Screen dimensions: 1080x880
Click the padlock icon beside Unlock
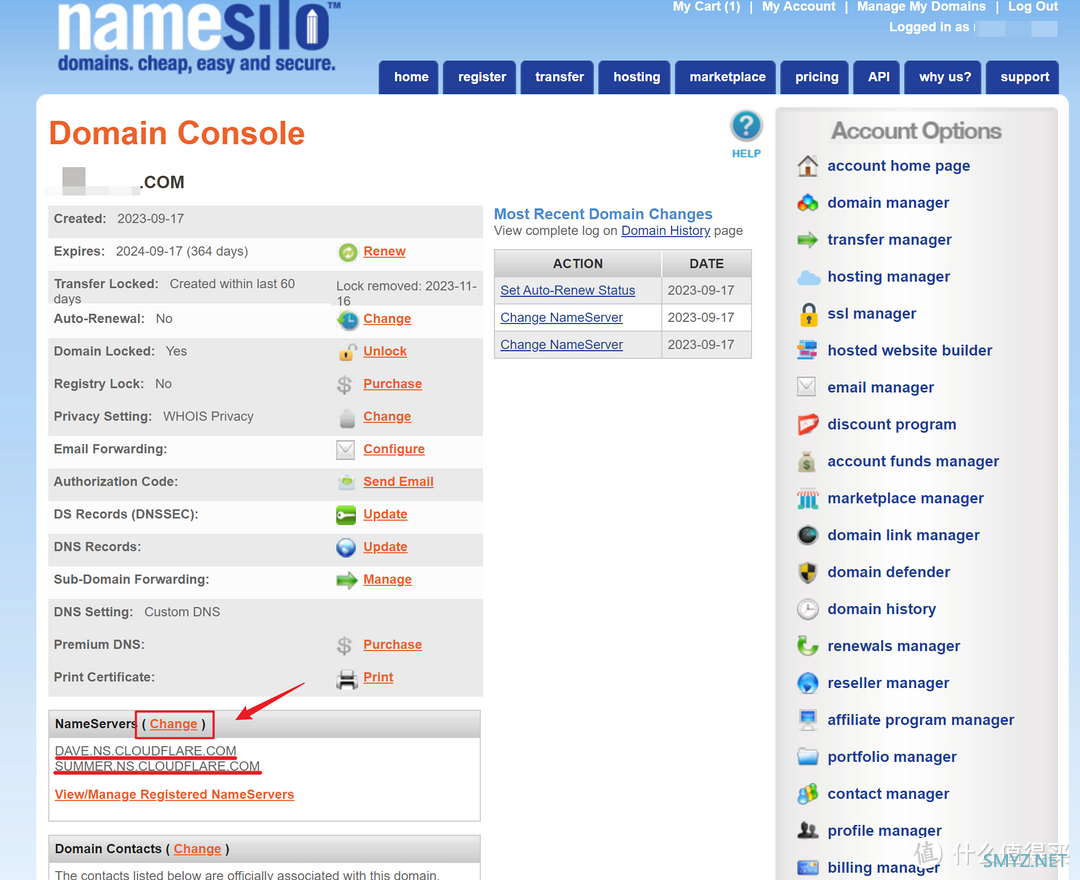tap(346, 352)
